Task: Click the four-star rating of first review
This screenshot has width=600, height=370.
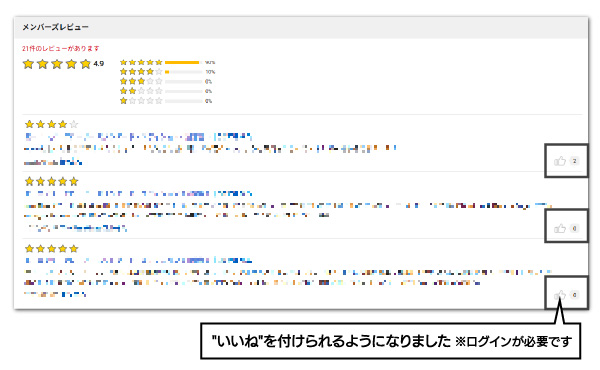Action: tap(52, 124)
